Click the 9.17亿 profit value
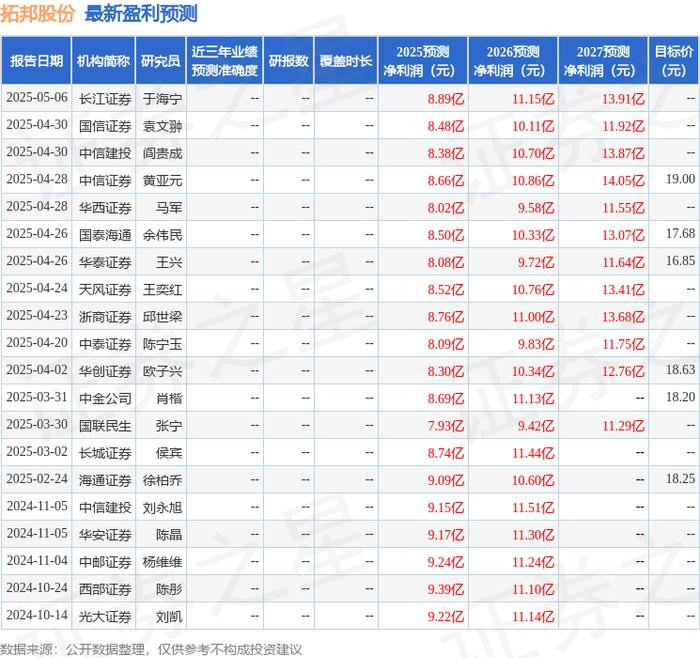This screenshot has height=658, width=700. 446,535
